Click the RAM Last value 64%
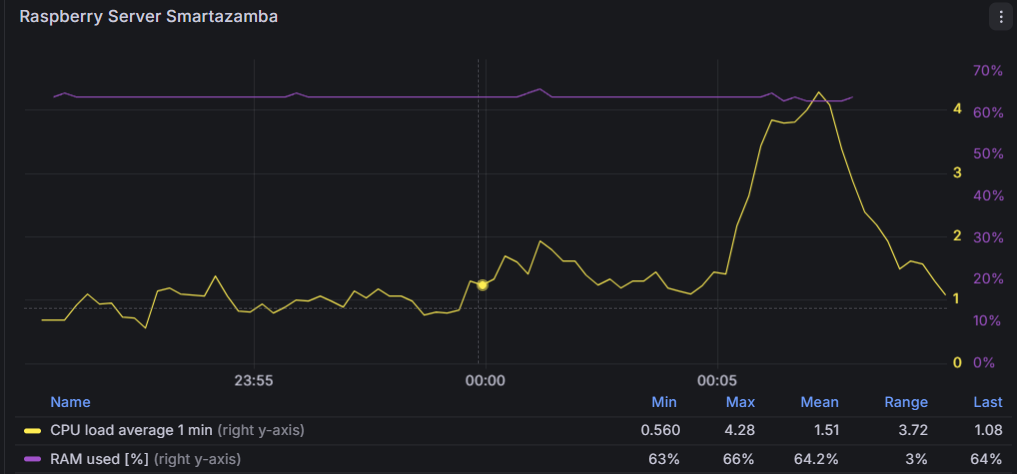The width and height of the screenshot is (1017, 474). click(x=987, y=459)
